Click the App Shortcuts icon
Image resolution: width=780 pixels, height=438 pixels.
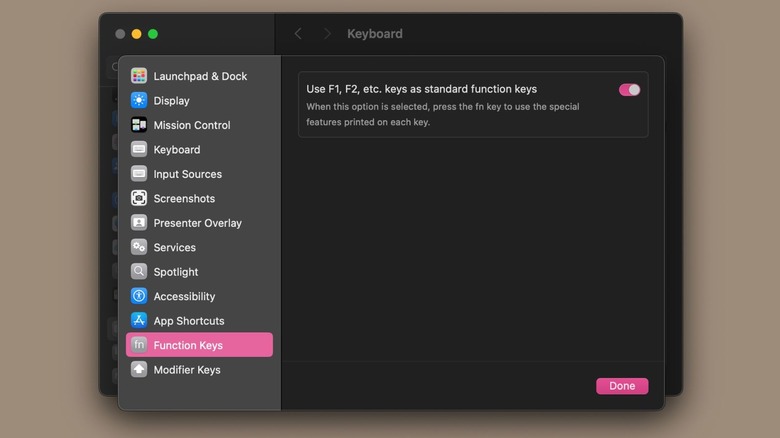tap(139, 321)
